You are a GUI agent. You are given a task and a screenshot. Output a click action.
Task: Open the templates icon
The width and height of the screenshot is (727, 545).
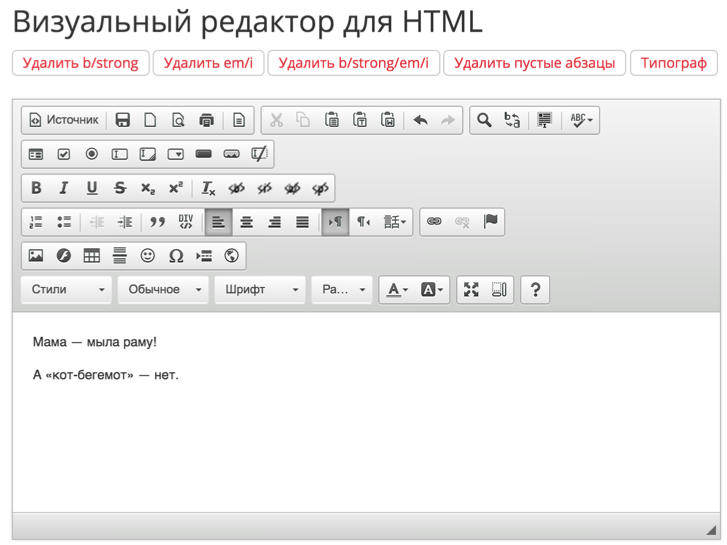pos(239,120)
